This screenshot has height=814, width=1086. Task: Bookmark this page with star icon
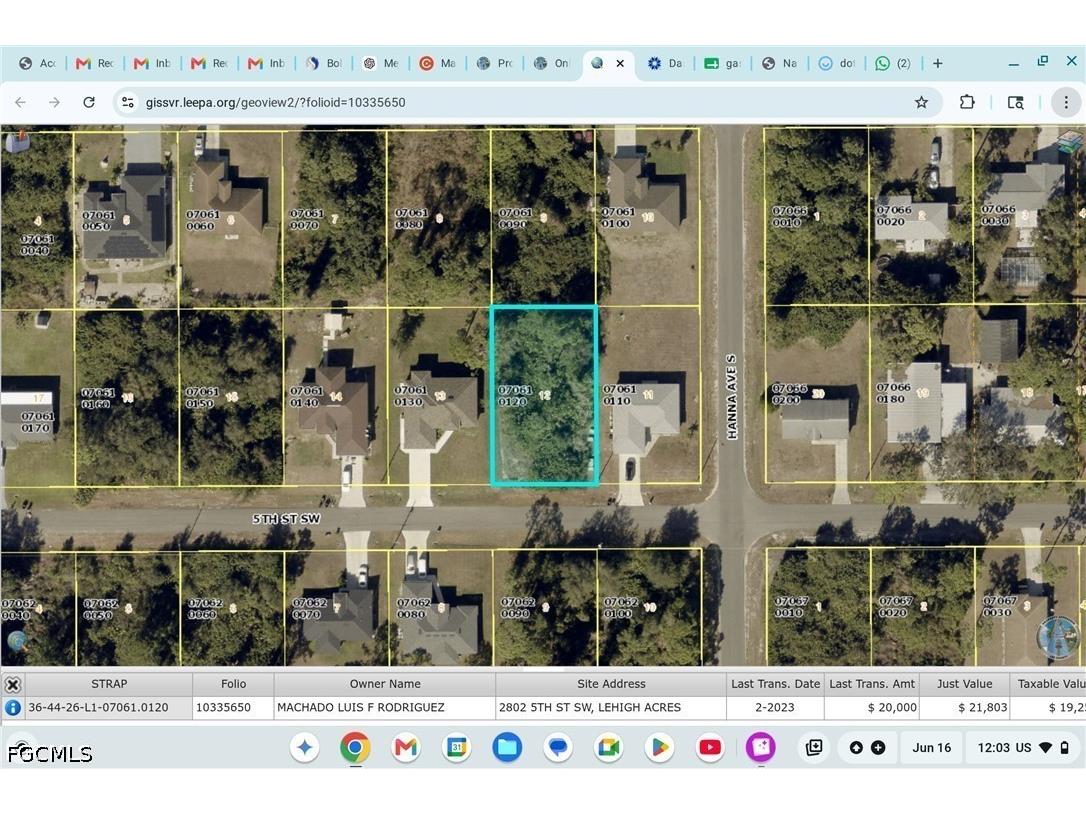921,103
